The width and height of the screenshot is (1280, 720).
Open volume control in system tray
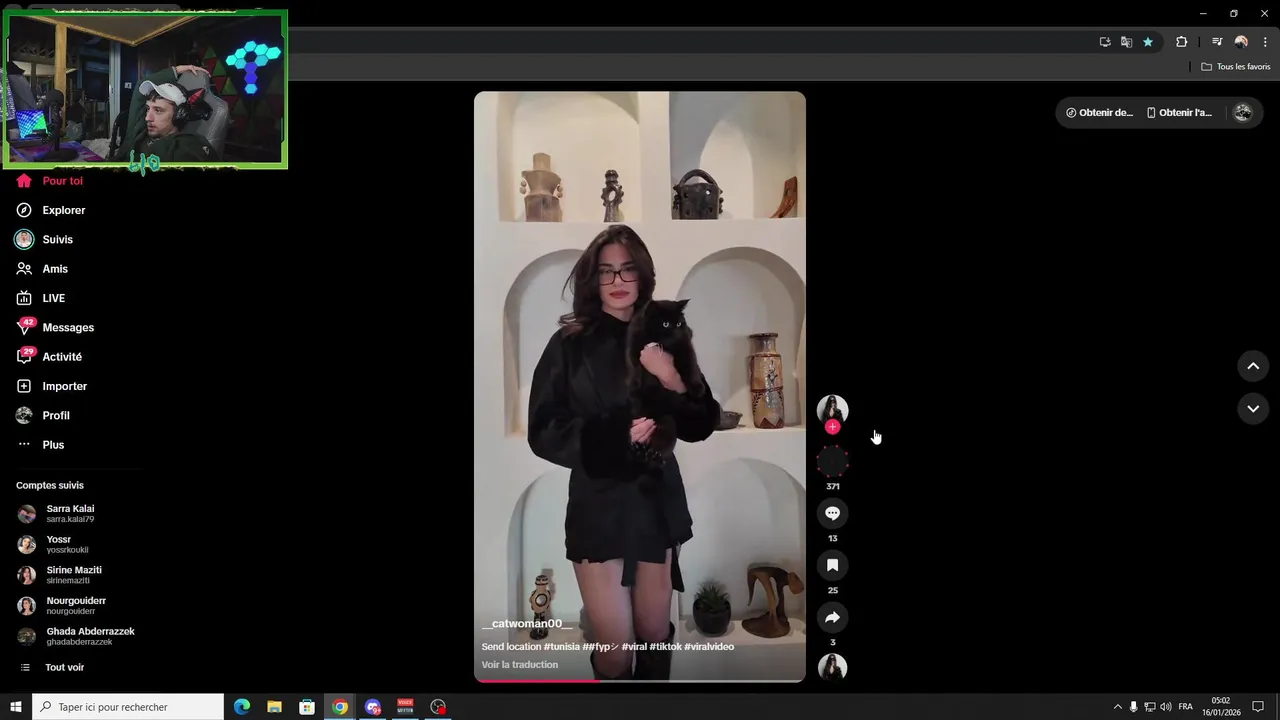(1166, 707)
